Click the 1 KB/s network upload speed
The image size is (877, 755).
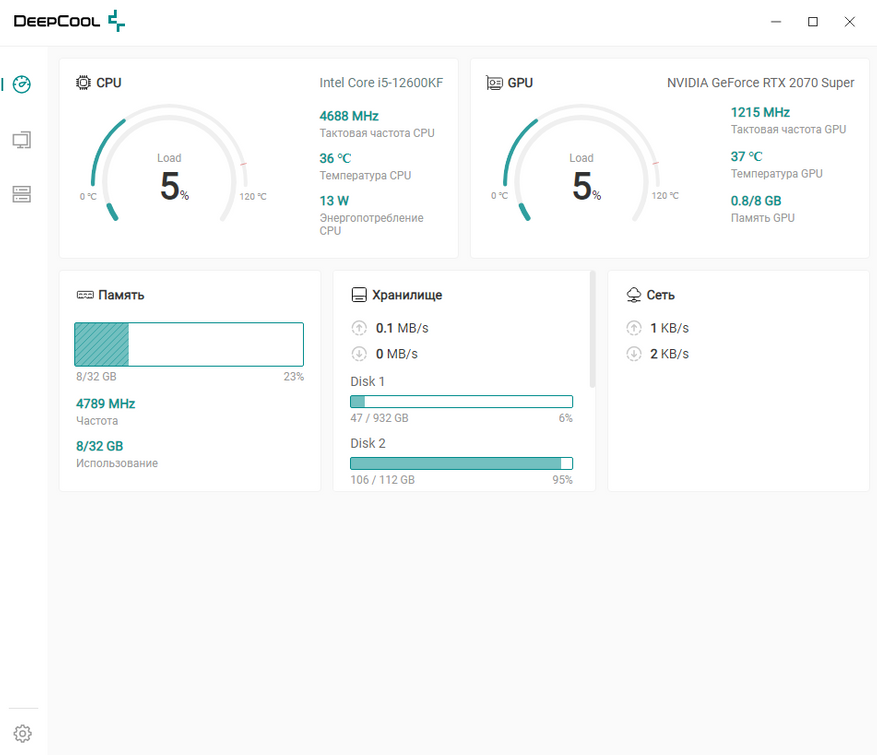pos(669,328)
